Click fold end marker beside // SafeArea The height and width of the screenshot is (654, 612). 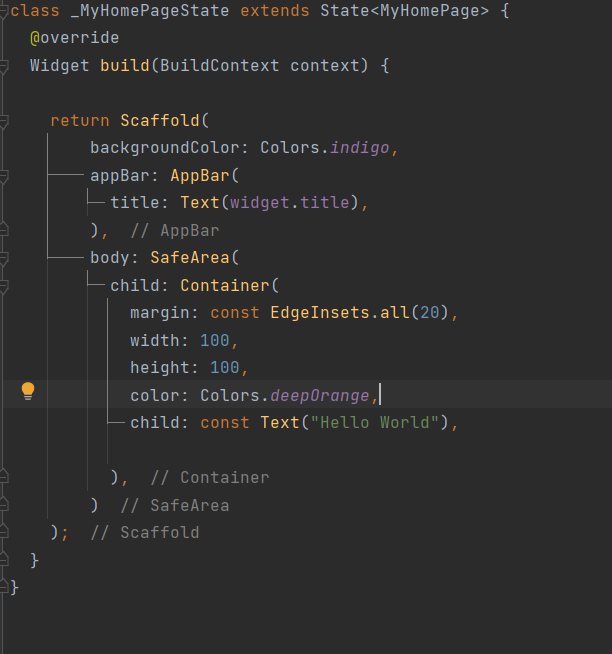(x=3, y=505)
